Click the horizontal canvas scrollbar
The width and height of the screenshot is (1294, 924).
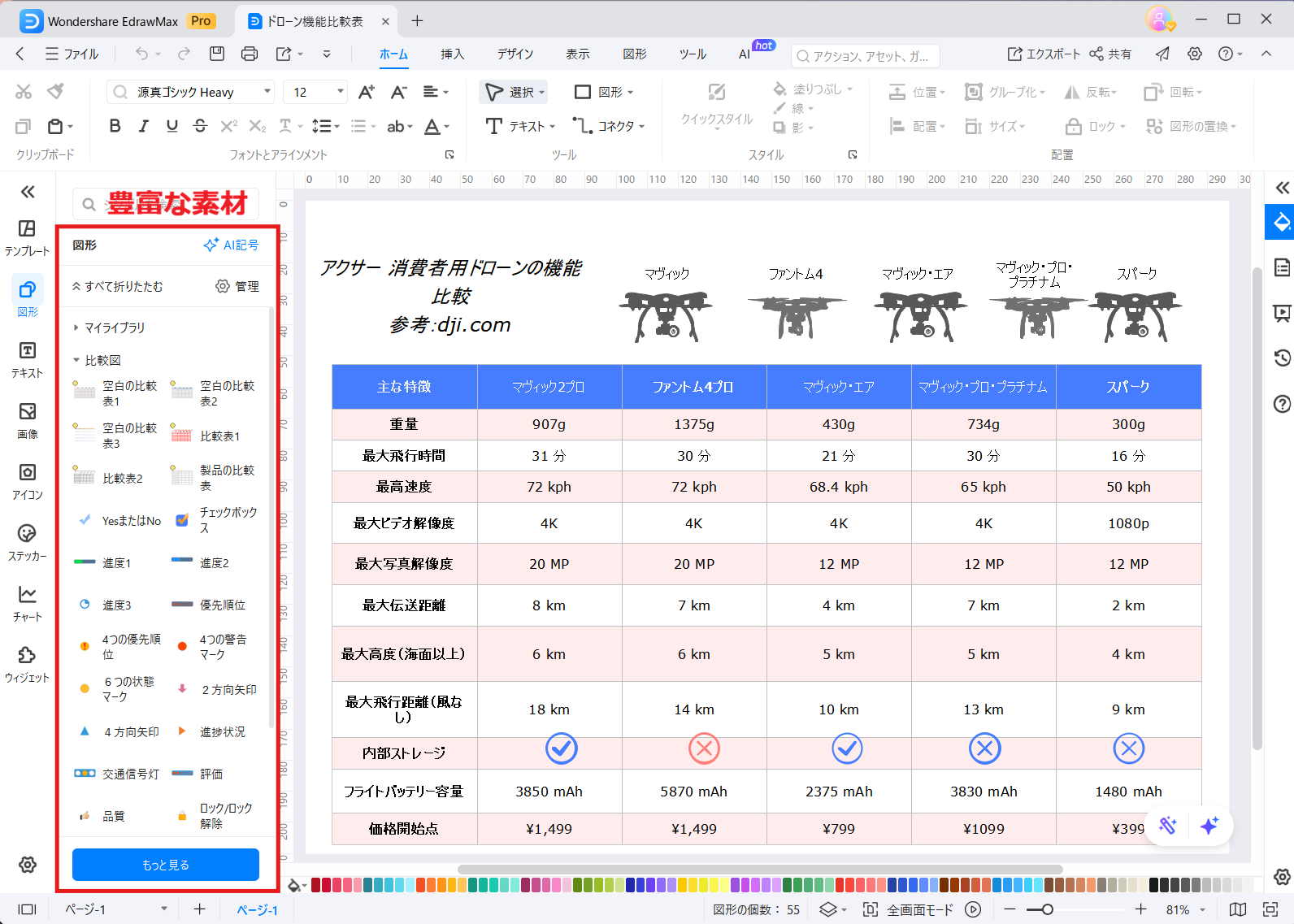(x=761, y=869)
